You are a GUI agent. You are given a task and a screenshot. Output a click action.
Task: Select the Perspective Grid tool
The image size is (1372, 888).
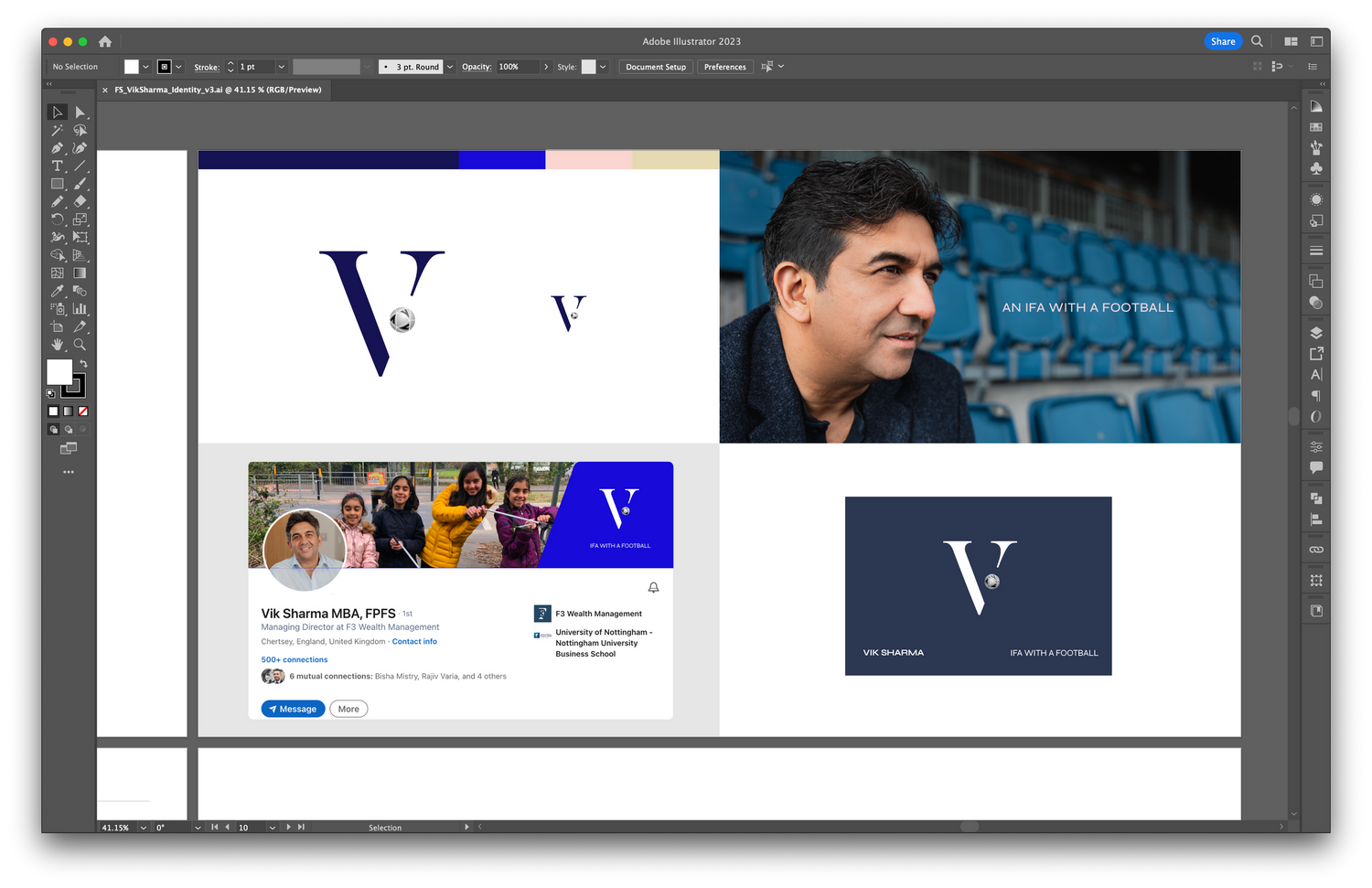click(x=80, y=255)
